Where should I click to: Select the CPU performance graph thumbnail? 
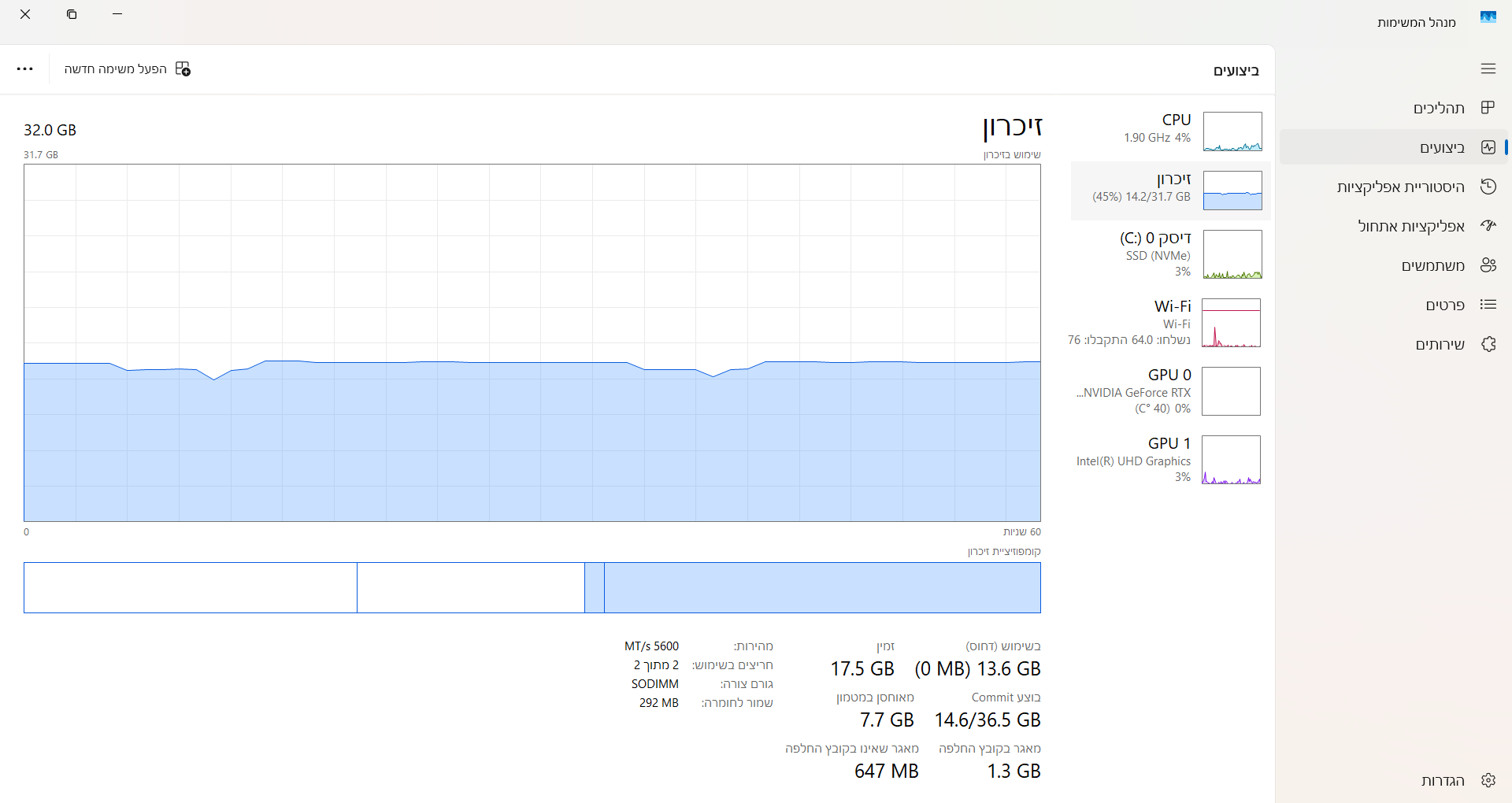(x=1232, y=131)
